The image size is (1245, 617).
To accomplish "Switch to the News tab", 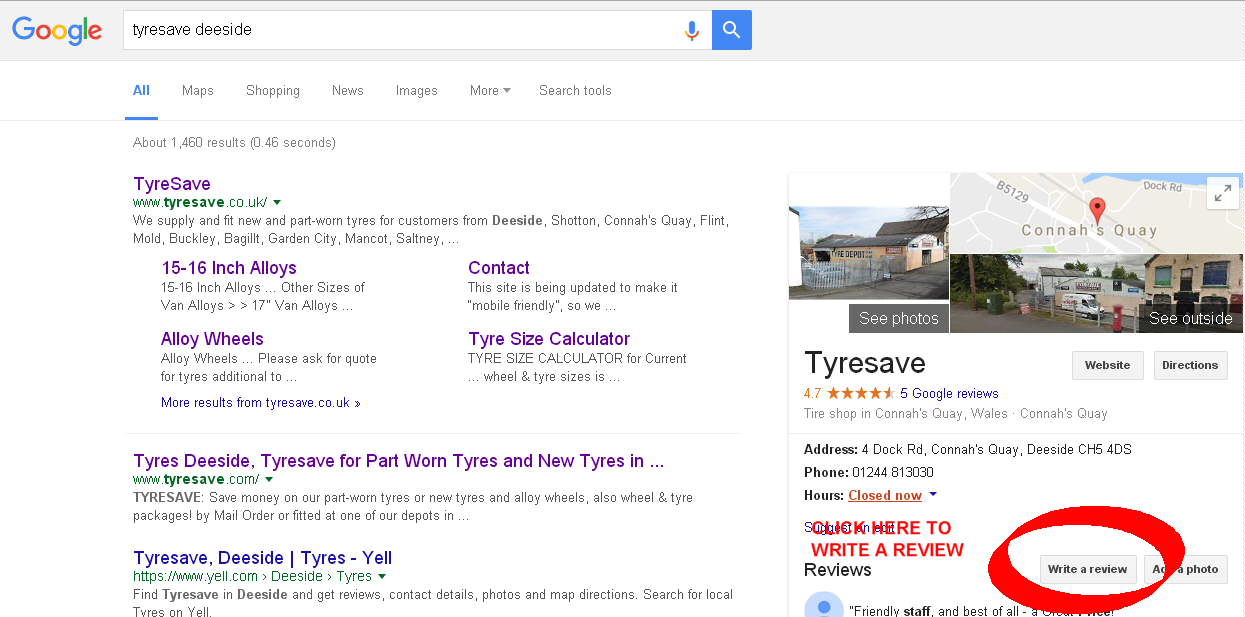I will click(x=348, y=90).
